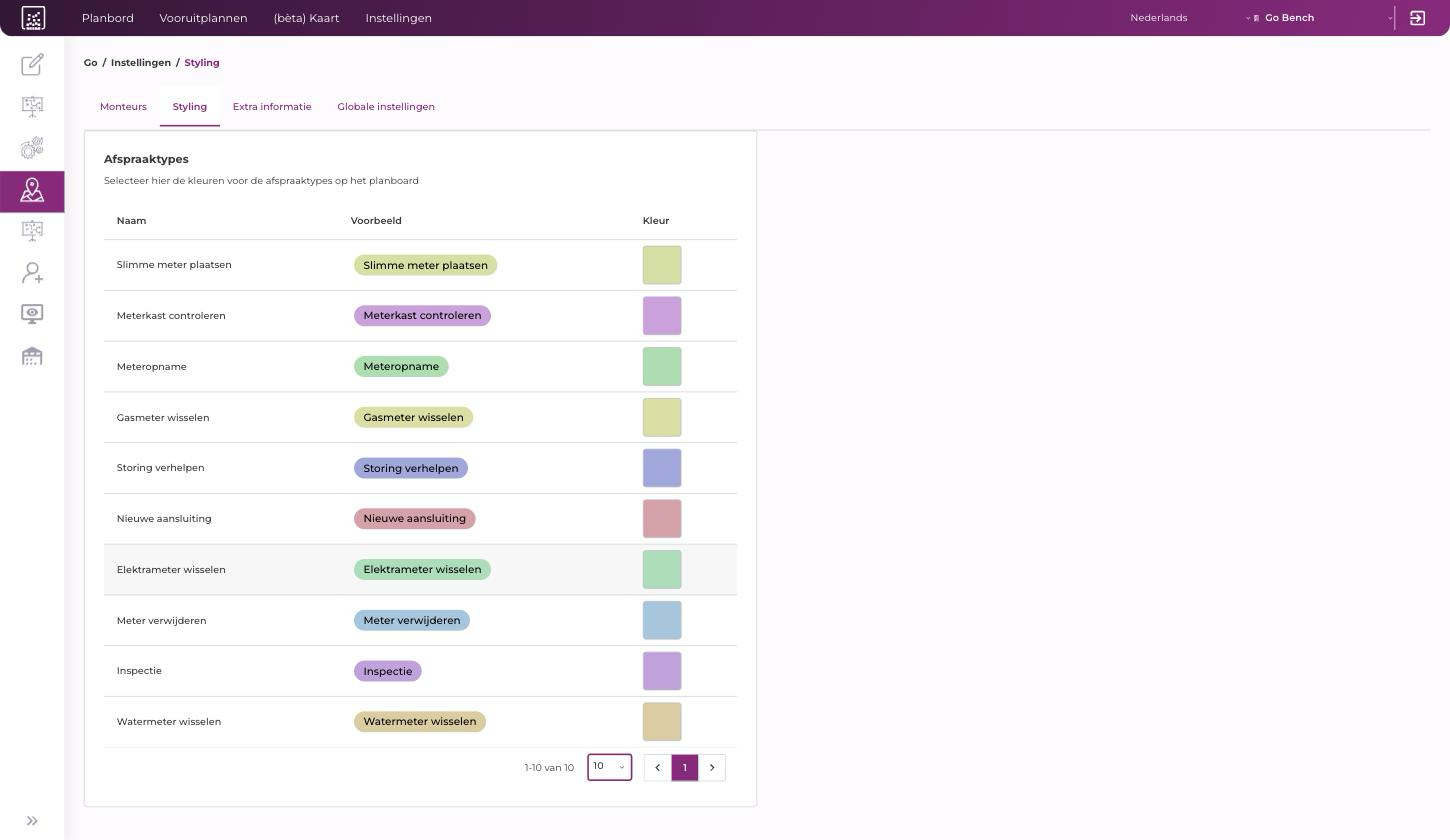Screen dimensions: 1450x840
Task: Open the add user icon in sidebar
Action: tap(32, 273)
